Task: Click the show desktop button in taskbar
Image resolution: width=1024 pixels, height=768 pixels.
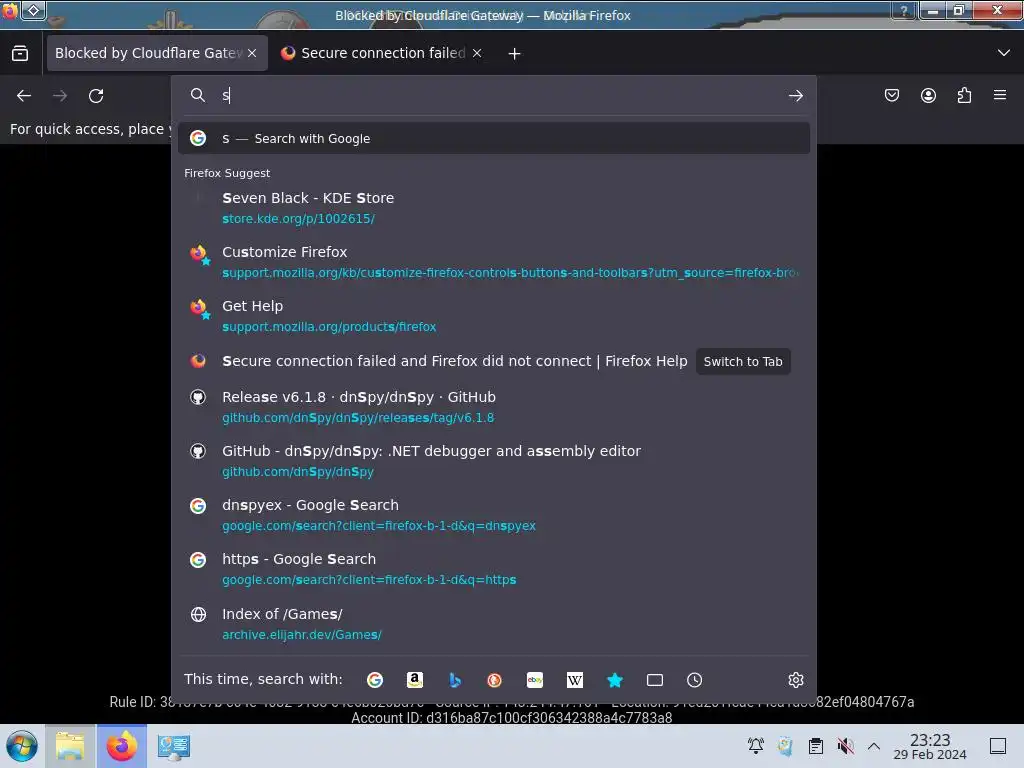Action: tap(998, 746)
